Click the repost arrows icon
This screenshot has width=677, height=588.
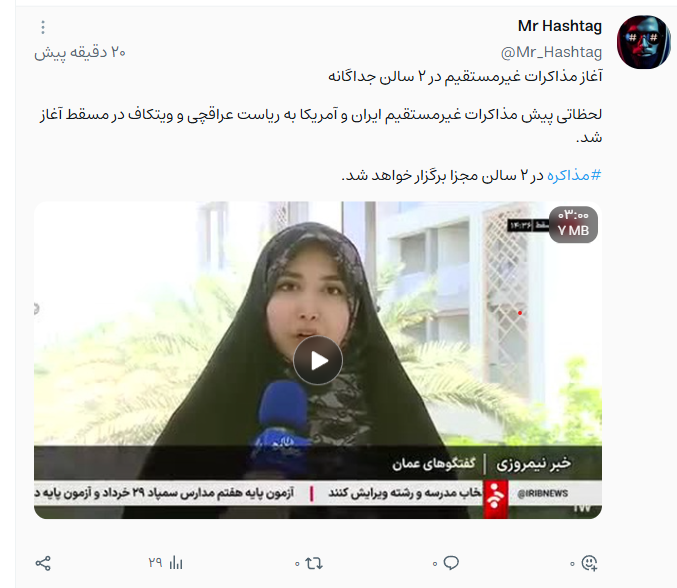click(x=314, y=563)
